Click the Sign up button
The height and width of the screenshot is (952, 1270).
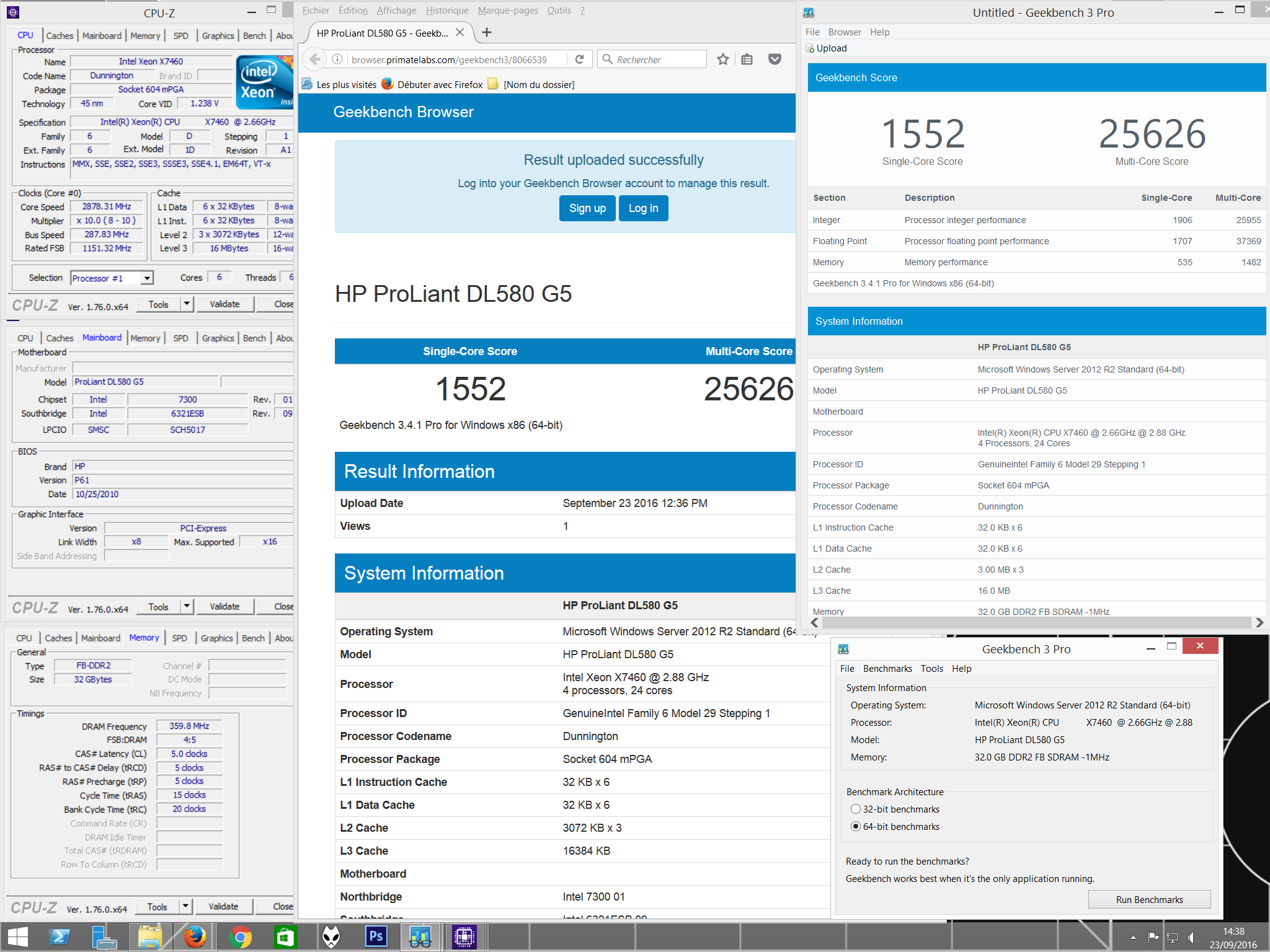pyautogui.click(x=587, y=208)
